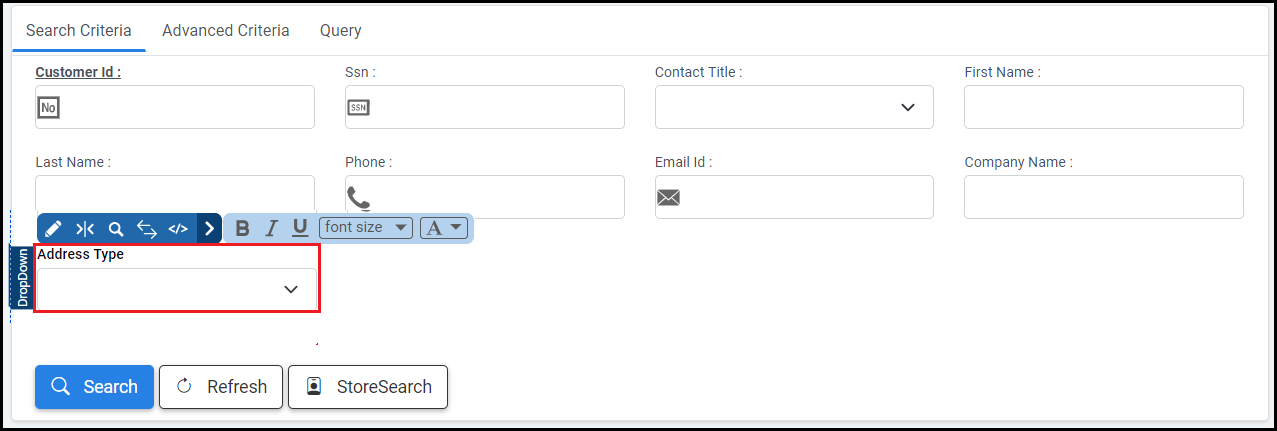Open the font size dropdown

pyautogui.click(x=366, y=227)
